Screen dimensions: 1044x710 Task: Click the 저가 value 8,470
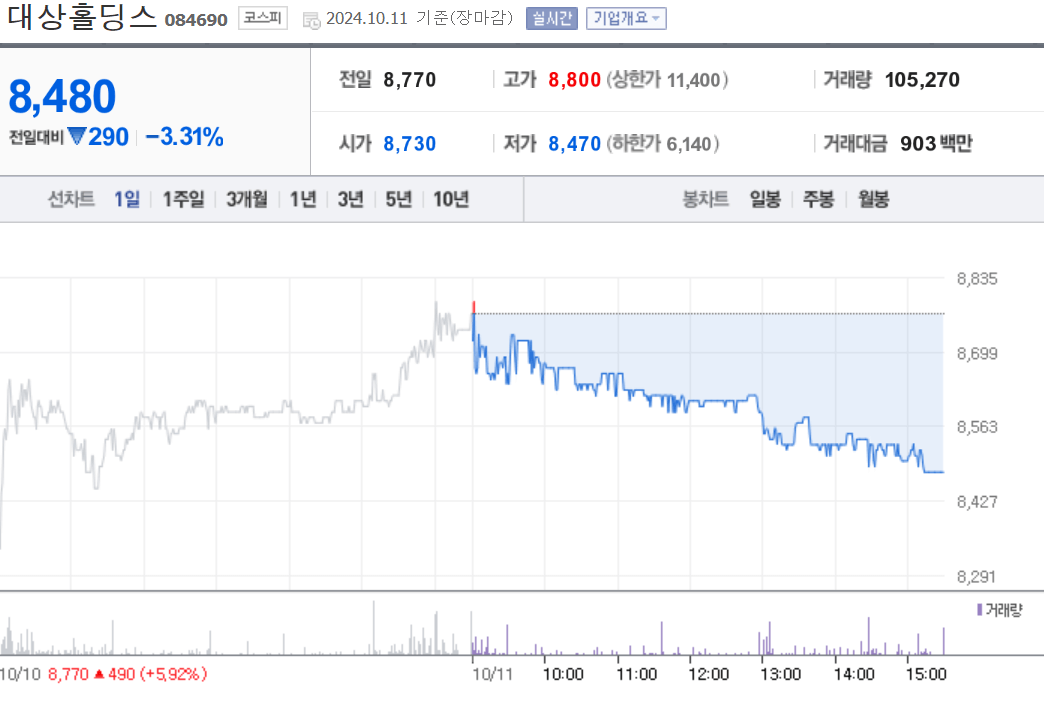575,144
